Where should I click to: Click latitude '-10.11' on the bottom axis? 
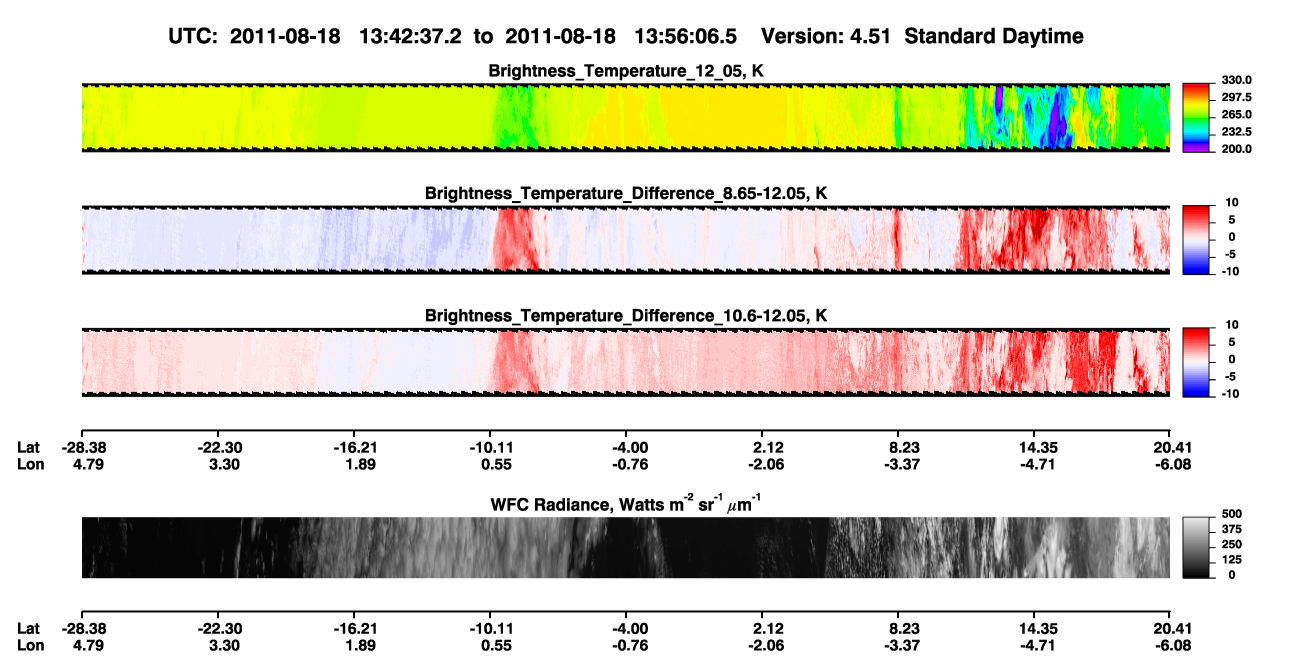click(491, 628)
